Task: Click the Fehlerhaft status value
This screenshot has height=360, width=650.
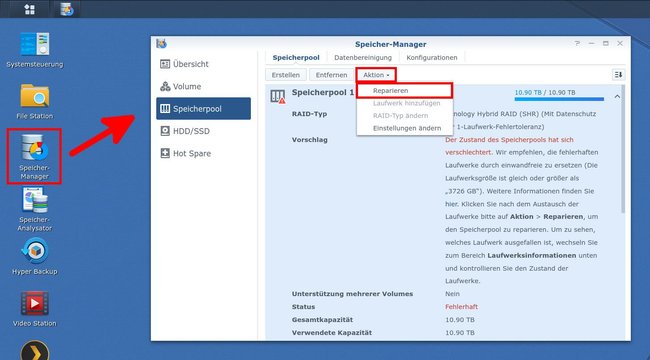Action: coord(461,307)
